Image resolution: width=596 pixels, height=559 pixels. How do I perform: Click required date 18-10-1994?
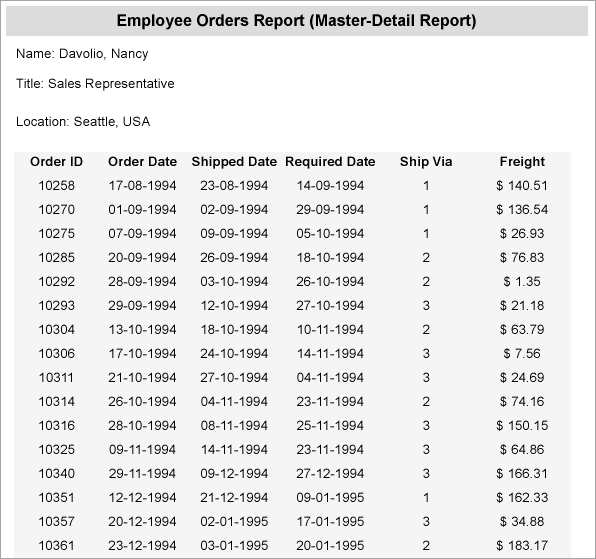coord(330,258)
